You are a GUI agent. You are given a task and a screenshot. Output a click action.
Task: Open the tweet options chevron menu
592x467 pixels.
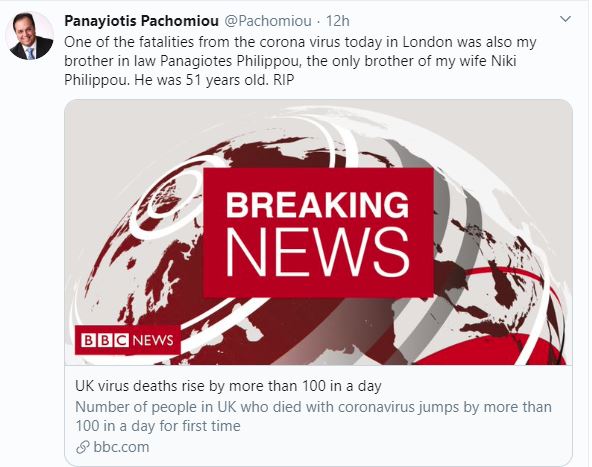[x=565, y=19]
